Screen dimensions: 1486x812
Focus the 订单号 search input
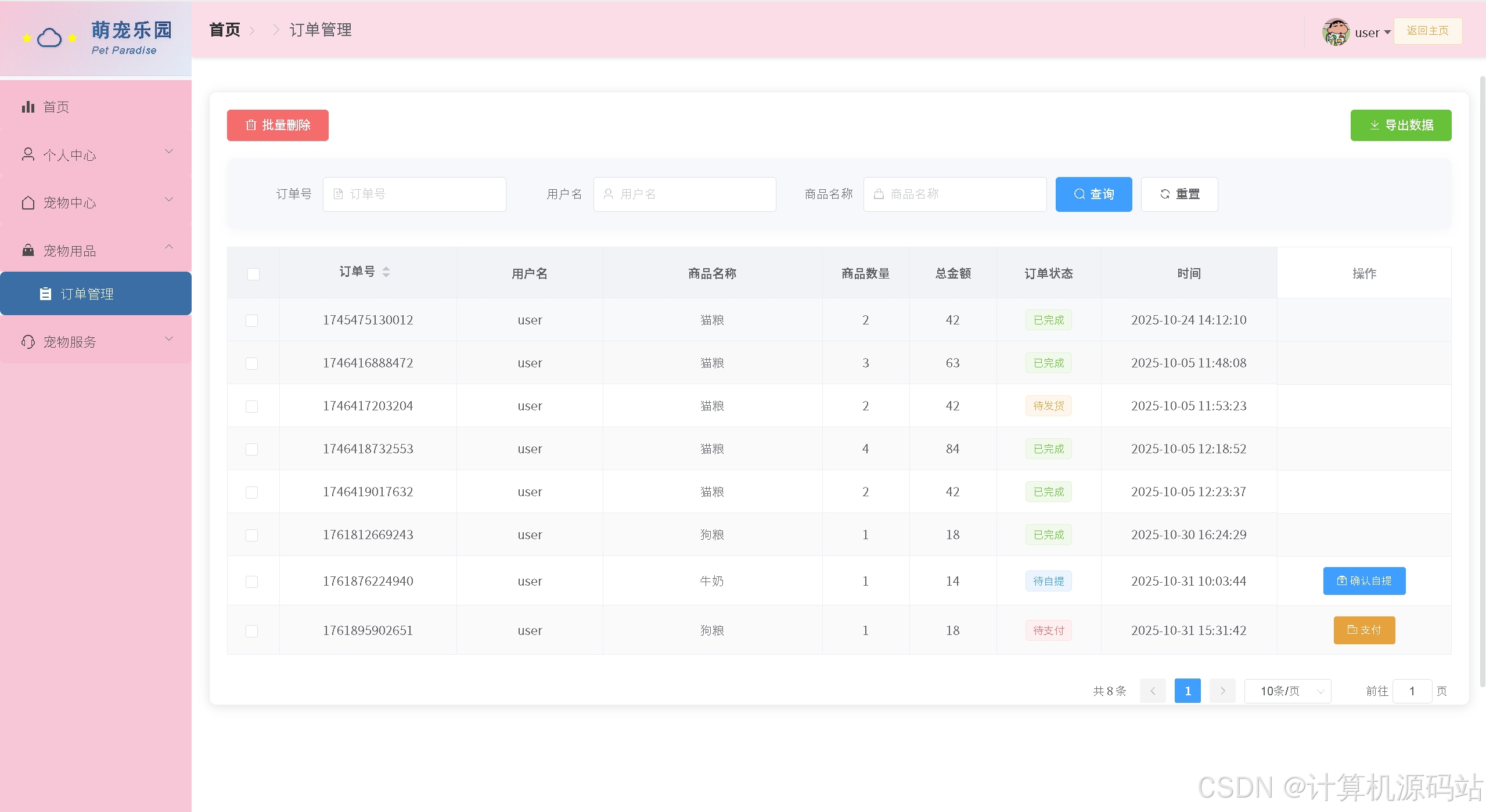415,194
